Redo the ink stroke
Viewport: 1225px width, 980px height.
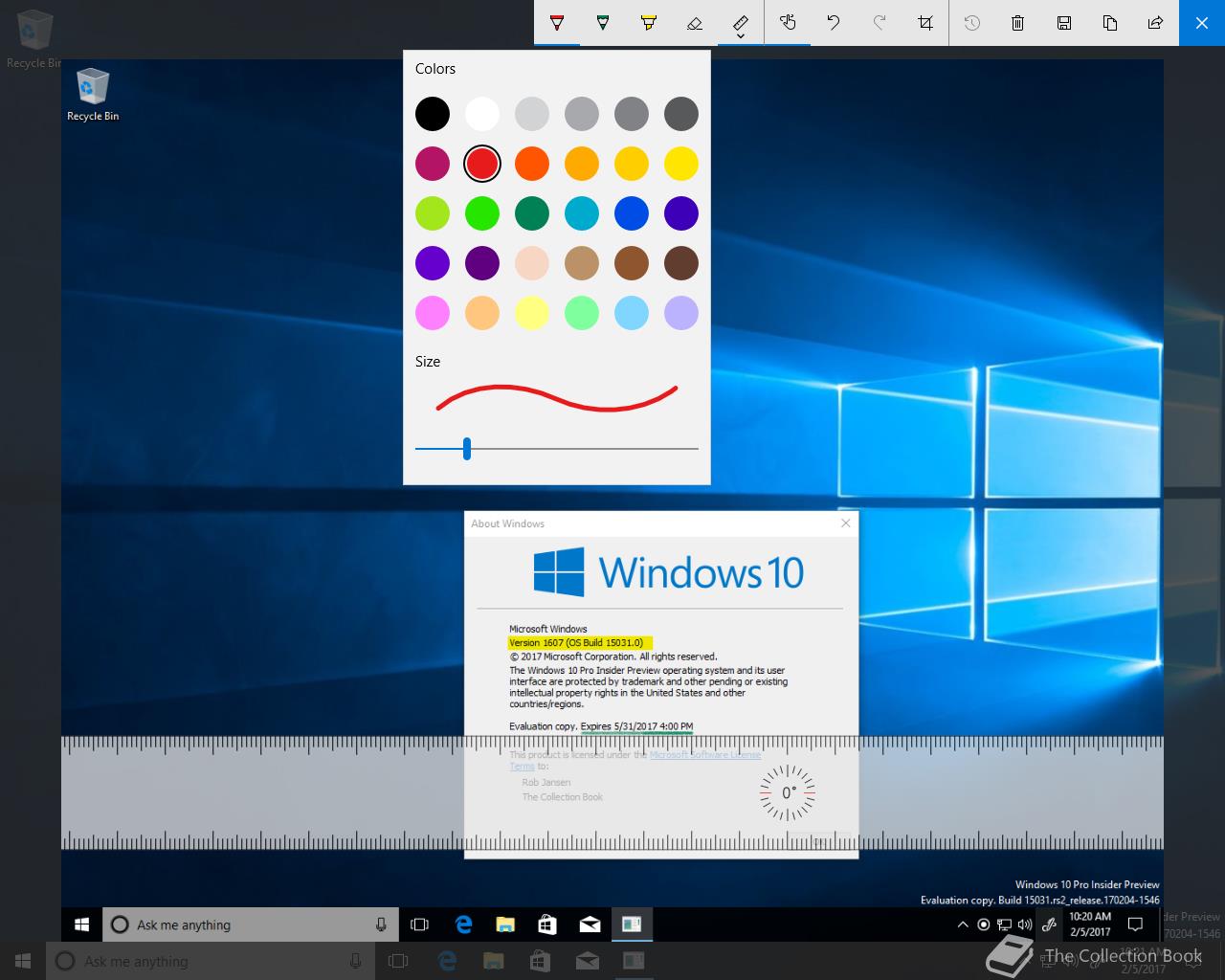pos(880,23)
